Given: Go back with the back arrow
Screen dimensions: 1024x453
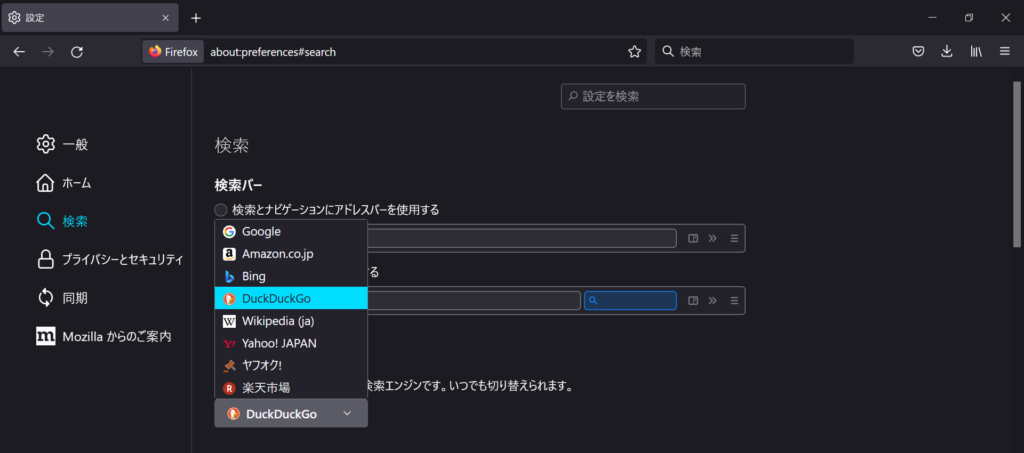Looking at the screenshot, I should coord(19,52).
